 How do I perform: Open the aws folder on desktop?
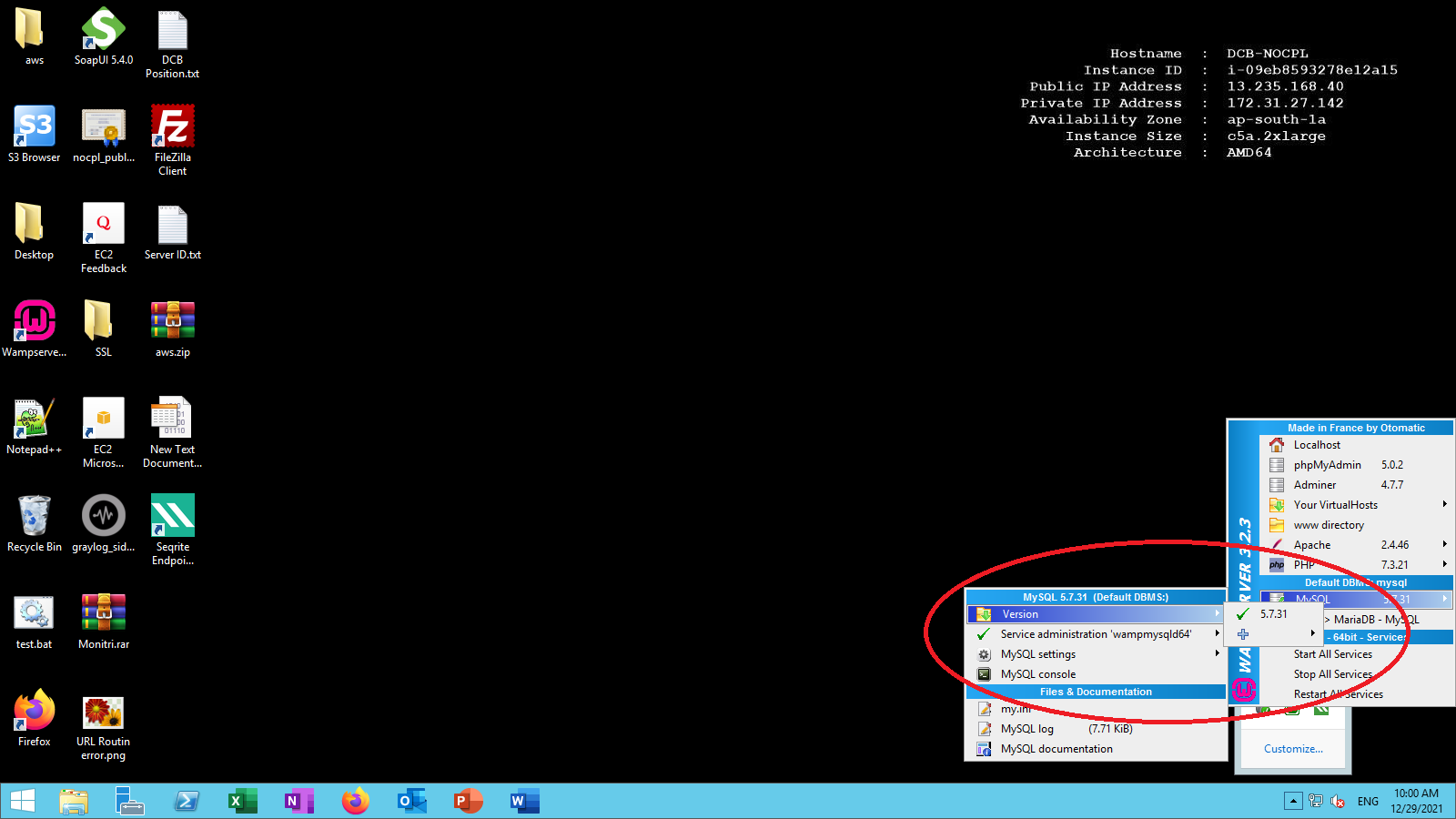[x=34, y=37]
